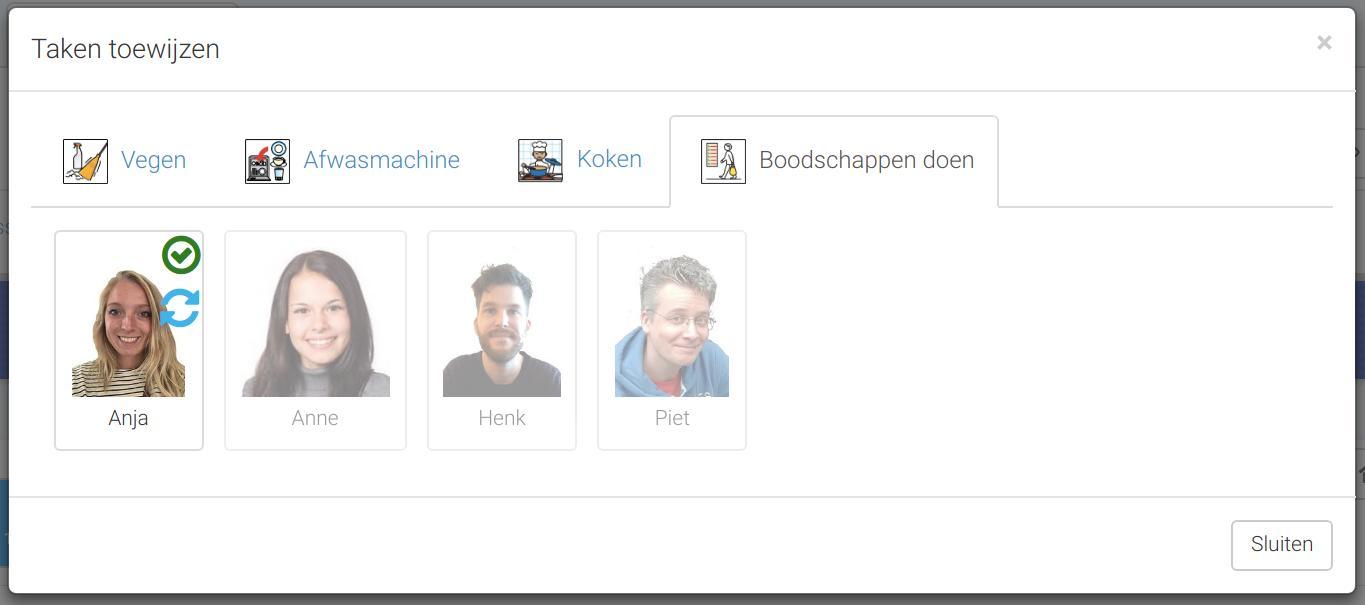Click the greyed name label Piet
This screenshot has height=605, width=1365.
click(672, 418)
